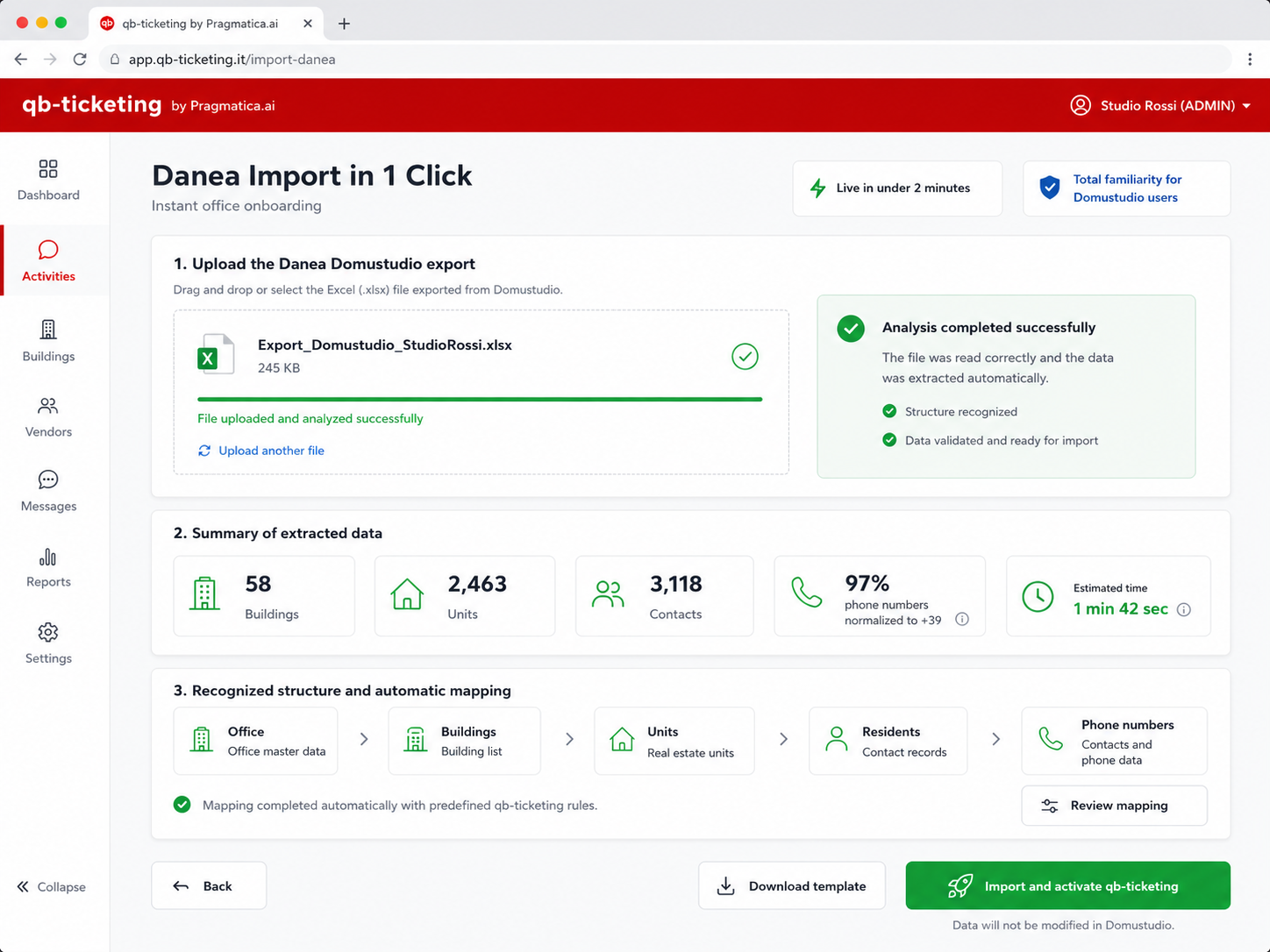This screenshot has width=1270, height=952.
Task: Click chevron between Residents and Phone numbers
Action: point(995,739)
